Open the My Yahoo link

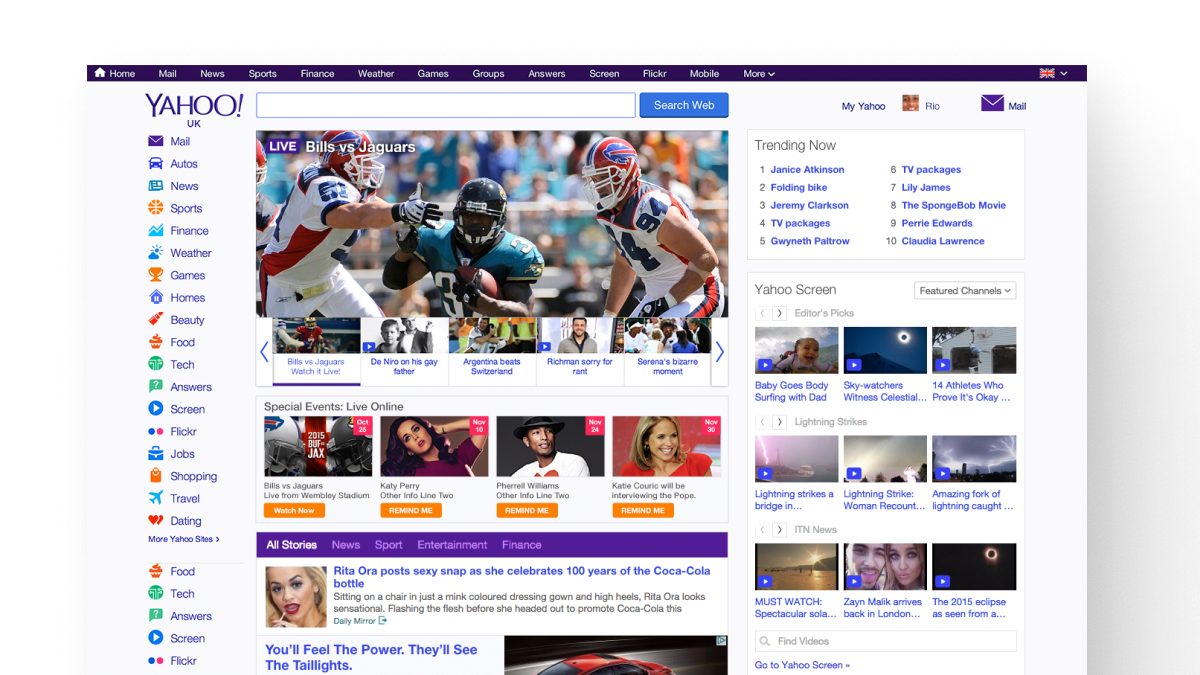pos(863,106)
